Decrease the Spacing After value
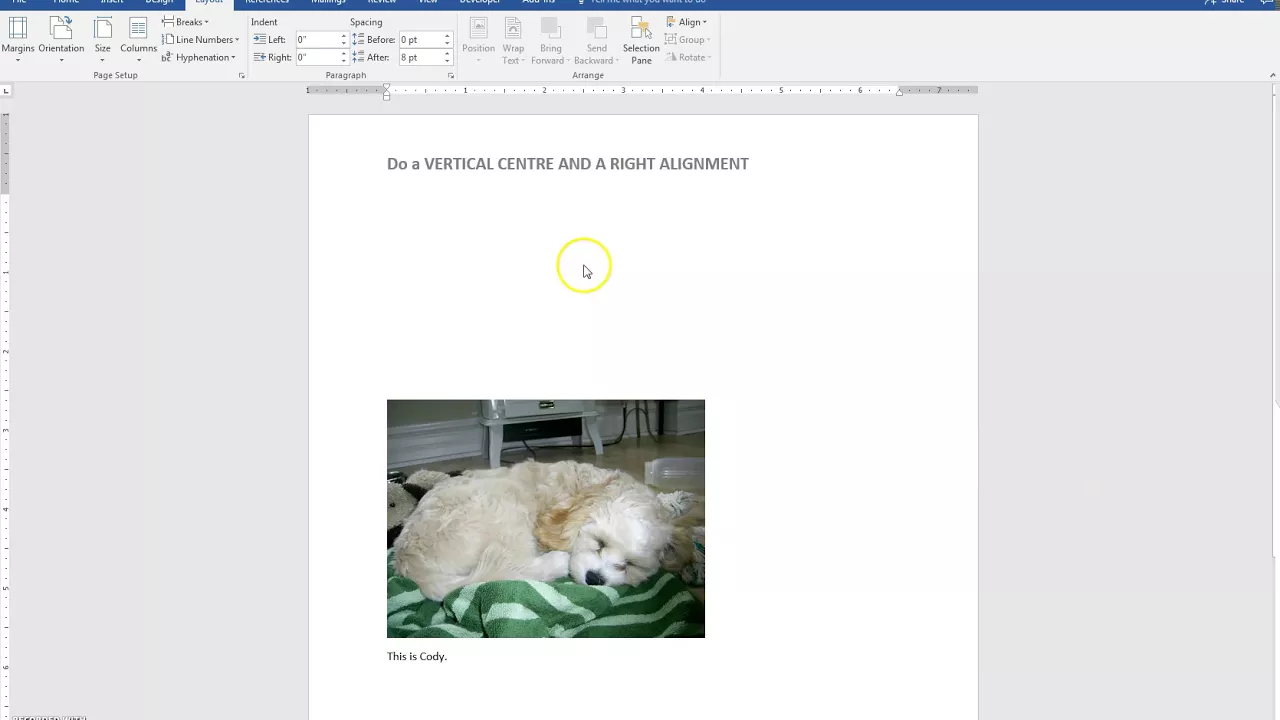Image resolution: width=1280 pixels, height=720 pixels. click(x=447, y=62)
